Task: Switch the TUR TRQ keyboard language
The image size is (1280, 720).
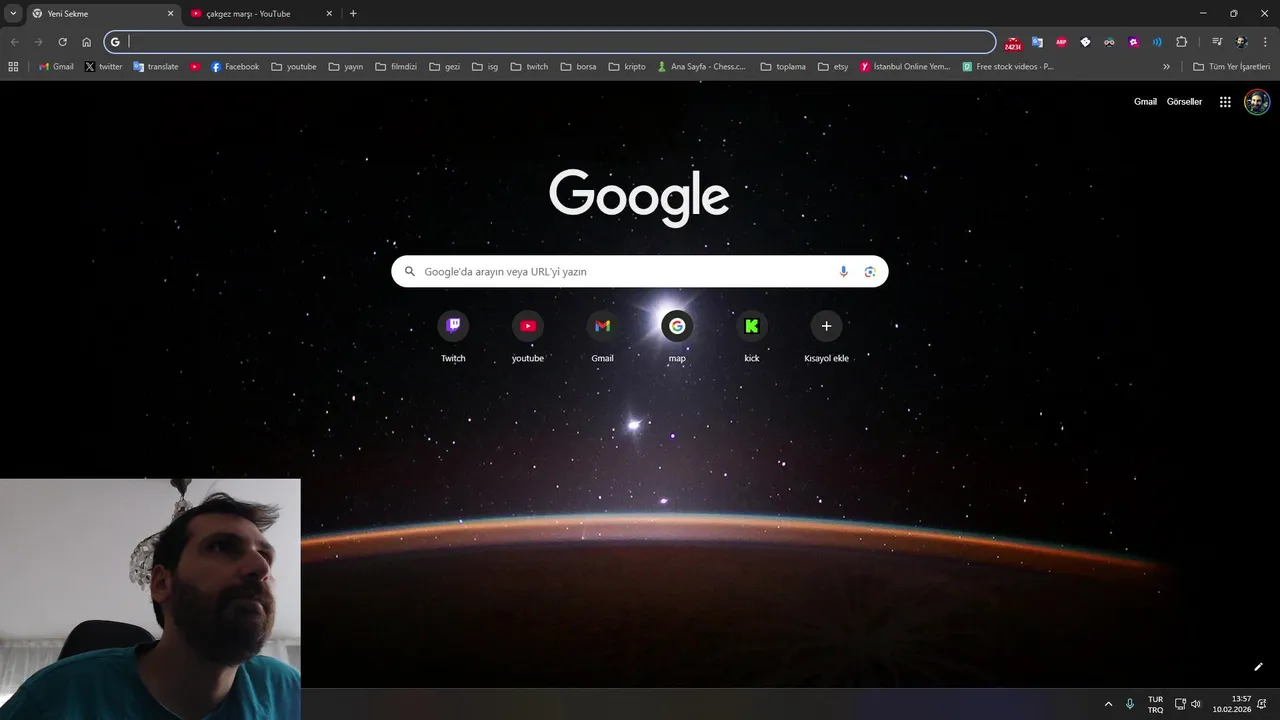Action: pyautogui.click(x=1155, y=704)
